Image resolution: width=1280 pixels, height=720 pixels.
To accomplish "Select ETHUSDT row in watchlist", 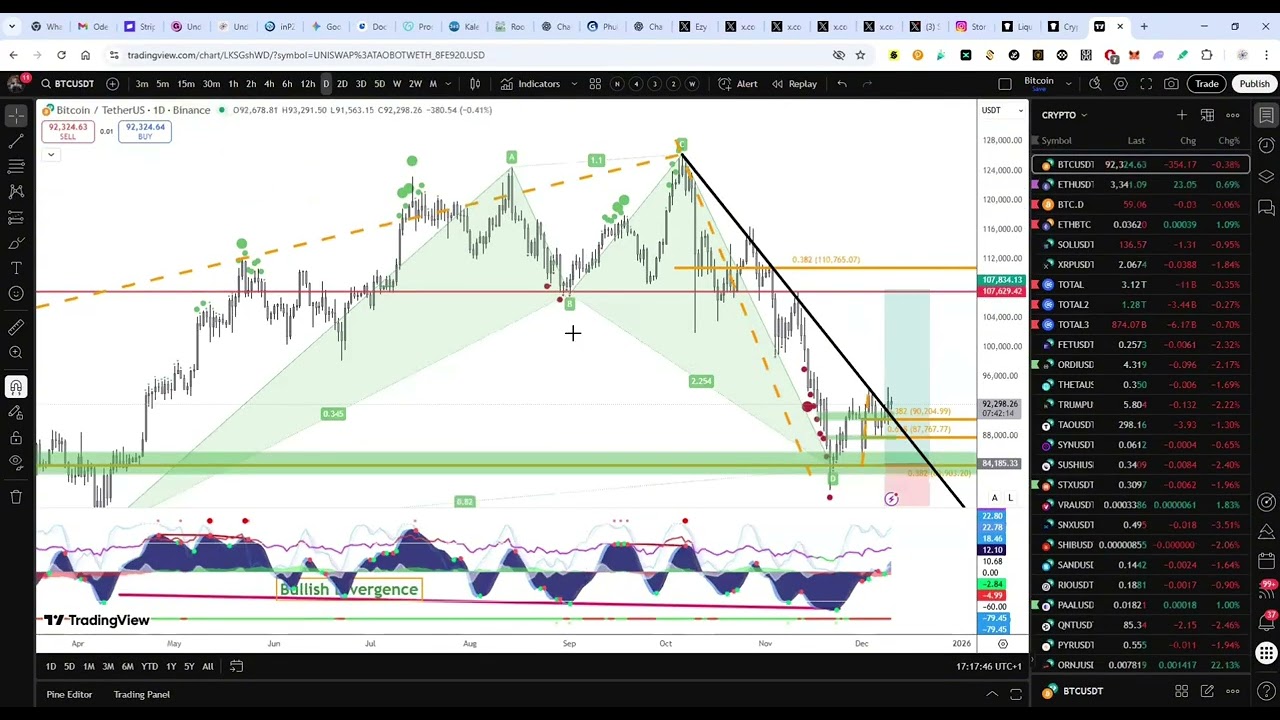I will coord(1141,184).
